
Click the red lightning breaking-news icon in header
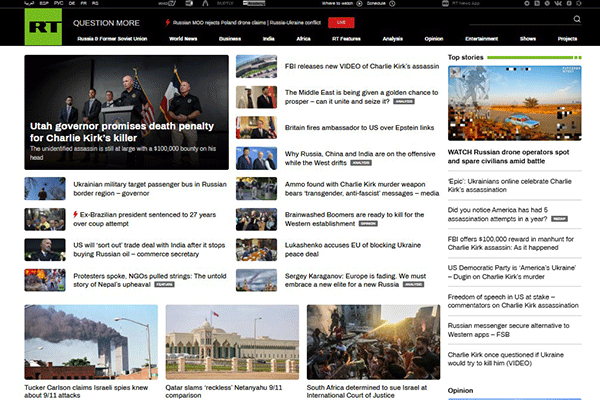[167, 23]
